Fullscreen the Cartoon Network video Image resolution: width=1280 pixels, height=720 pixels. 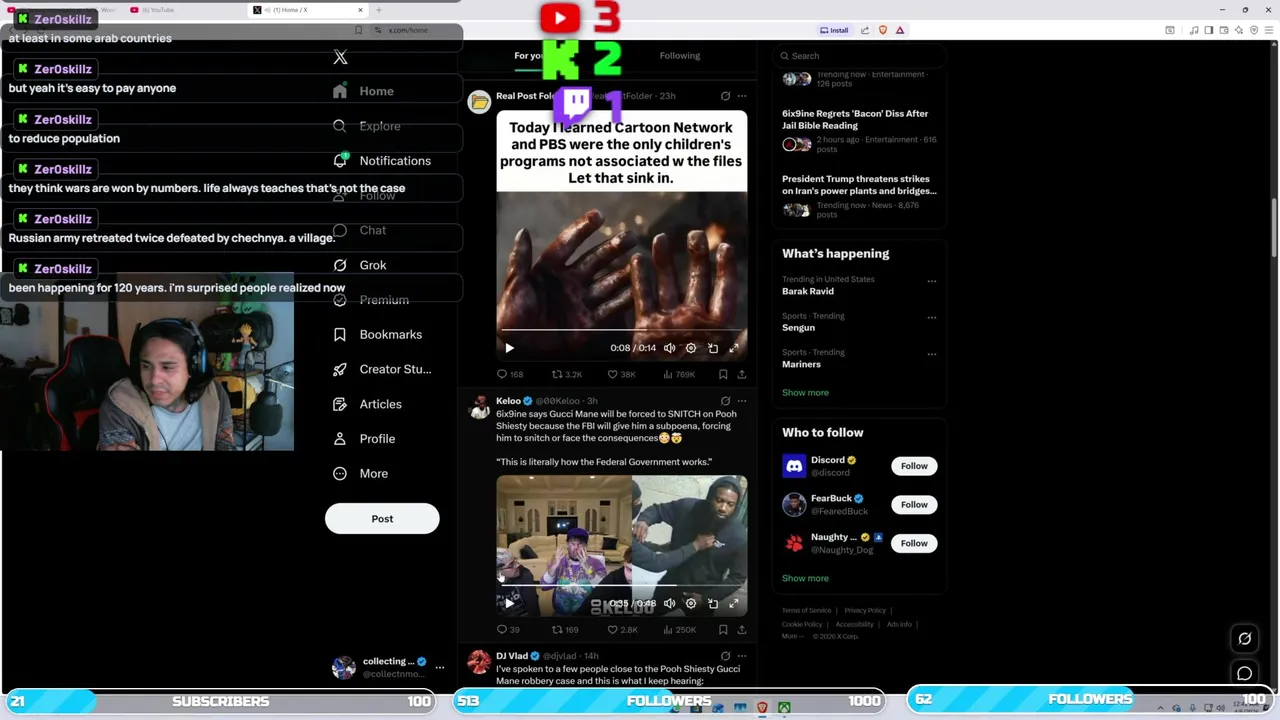tap(734, 348)
